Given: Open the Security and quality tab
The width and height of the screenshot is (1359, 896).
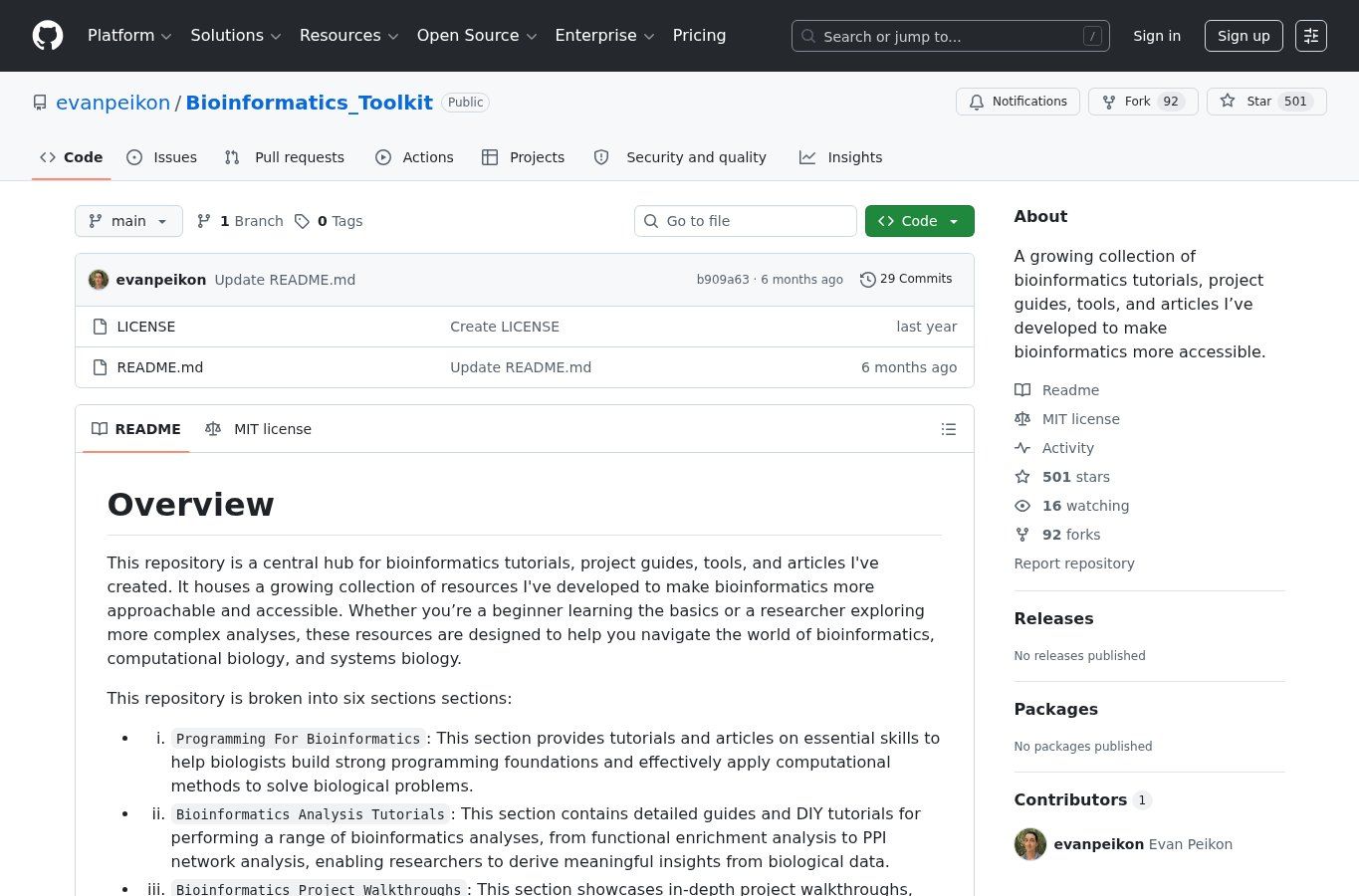Looking at the screenshot, I should pyautogui.click(x=680, y=157).
